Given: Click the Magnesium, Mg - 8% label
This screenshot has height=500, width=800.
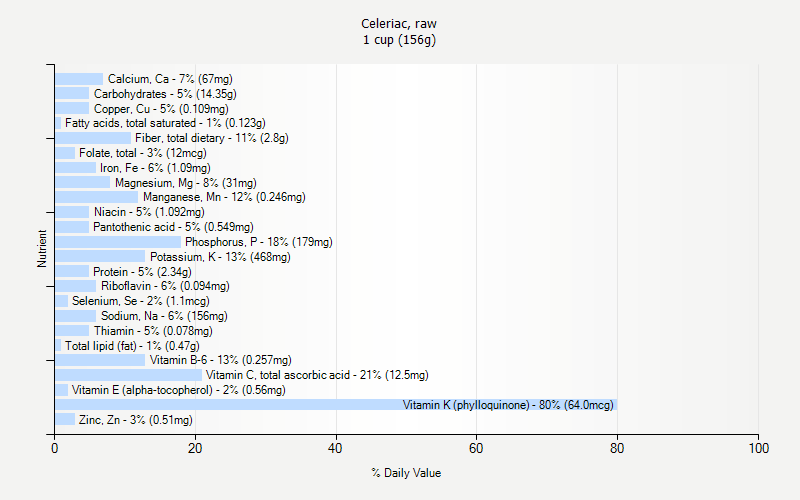Looking at the screenshot, I should click(x=185, y=183).
